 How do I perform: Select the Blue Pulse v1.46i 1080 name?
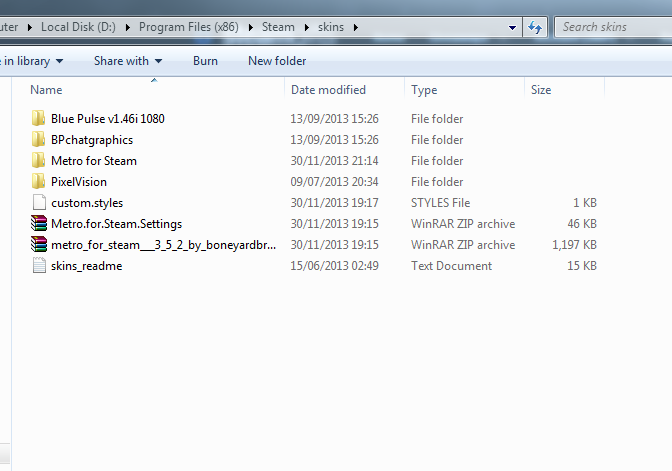tap(108, 119)
